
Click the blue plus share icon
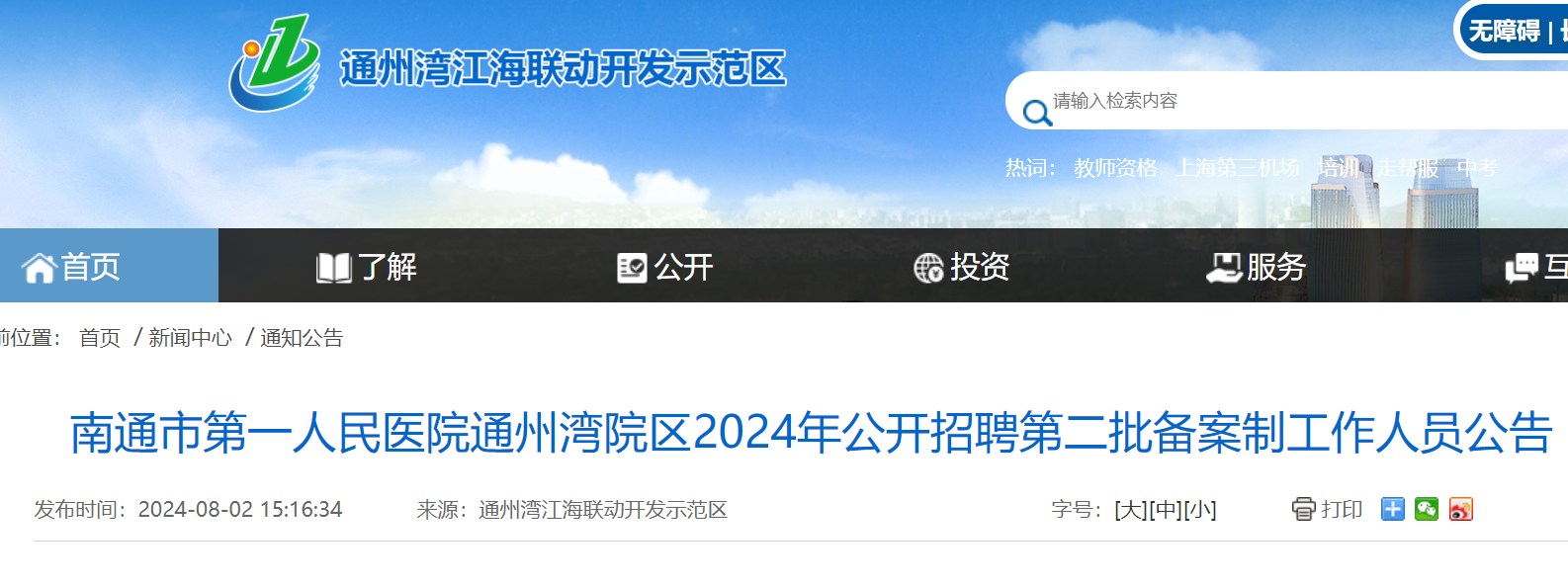click(x=1392, y=509)
